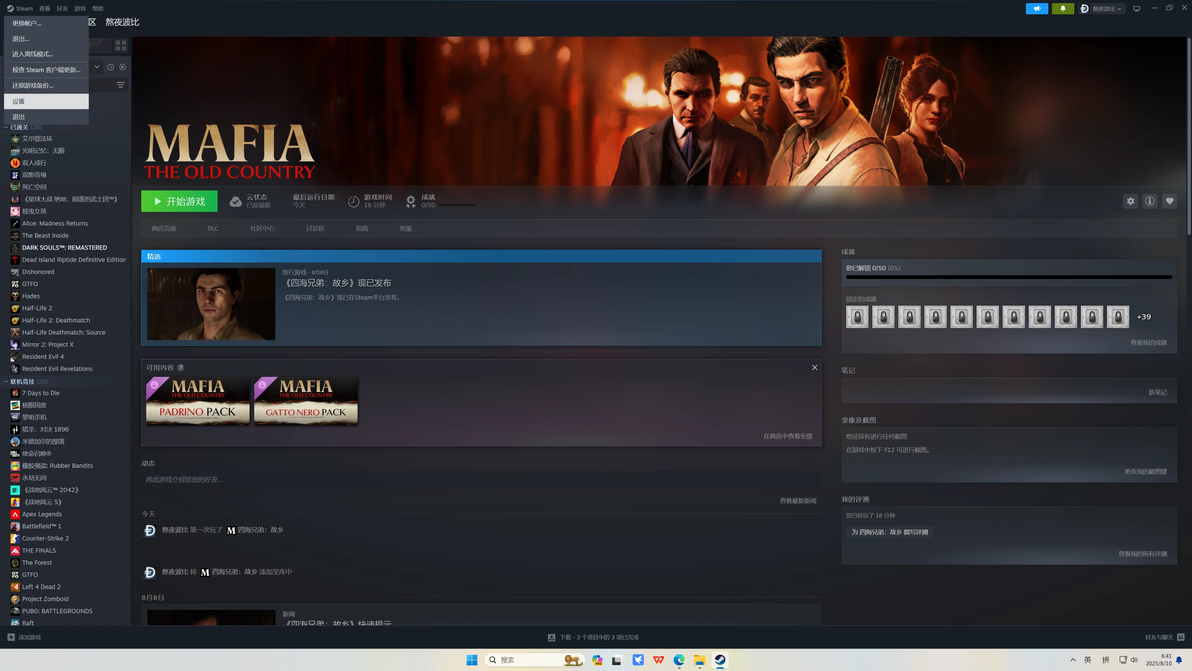Click the ready-to-play filter icon
The image size is (1192, 671).
pos(122,67)
